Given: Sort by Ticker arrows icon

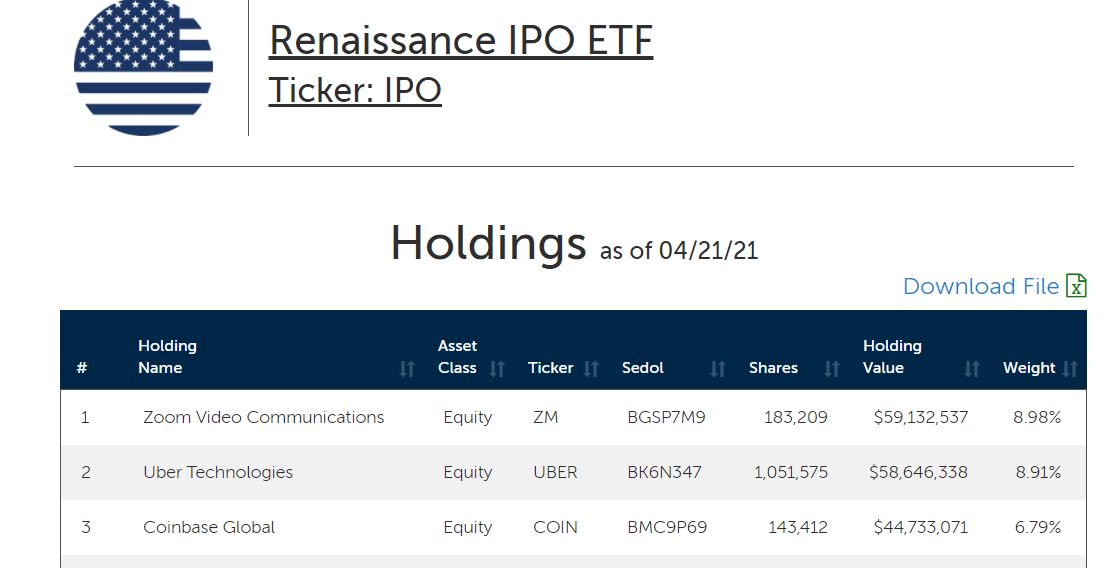Looking at the screenshot, I should [591, 369].
